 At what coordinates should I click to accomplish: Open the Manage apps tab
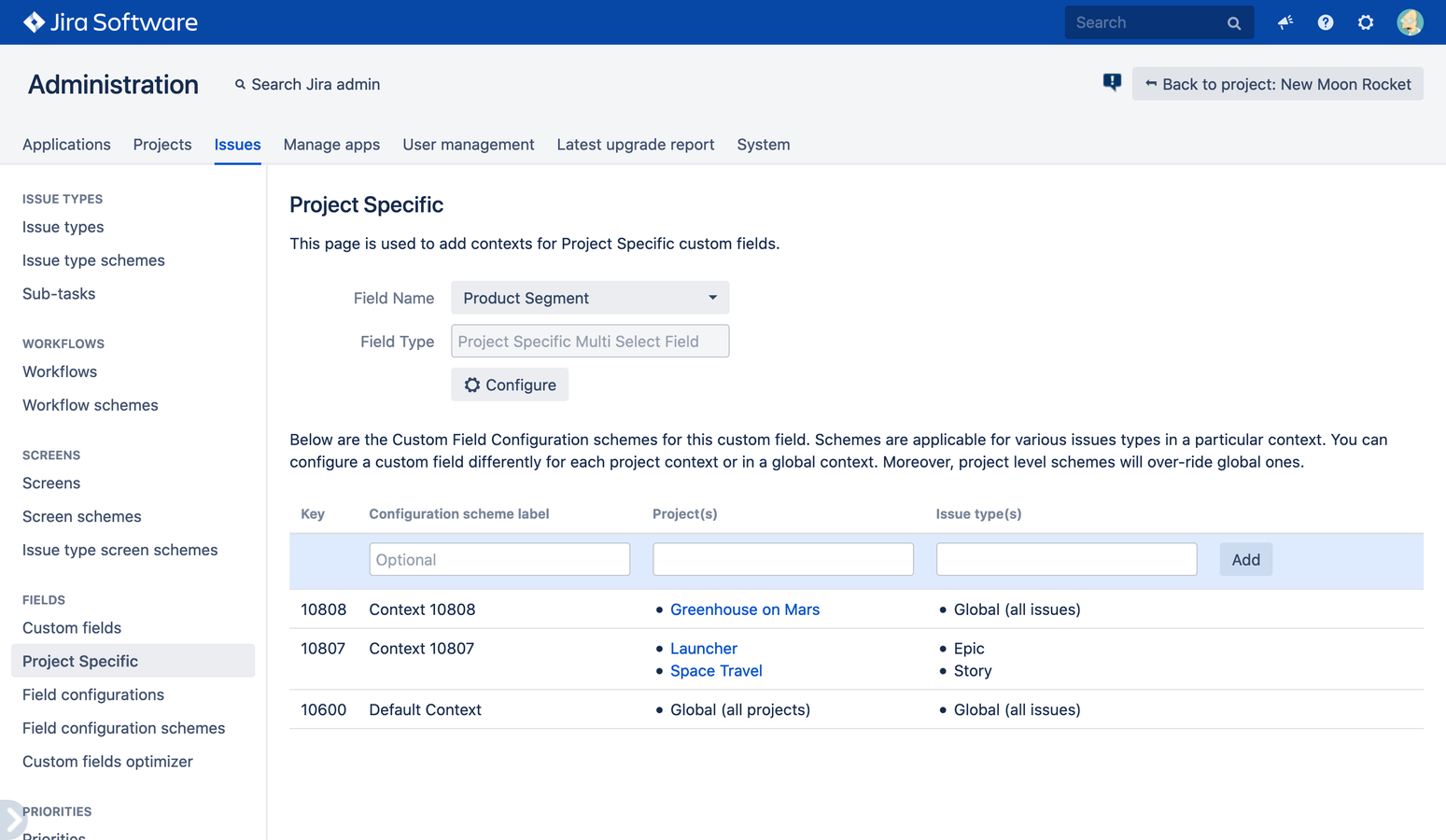(331, 145)
